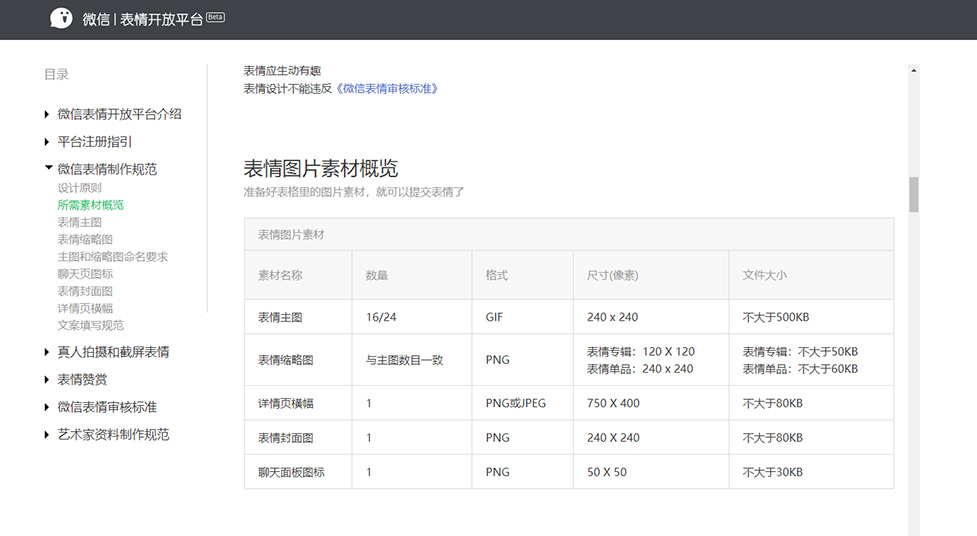Open 表情缩略图 in the sidebar
The image size is (977, 536).
coord(85,240)
